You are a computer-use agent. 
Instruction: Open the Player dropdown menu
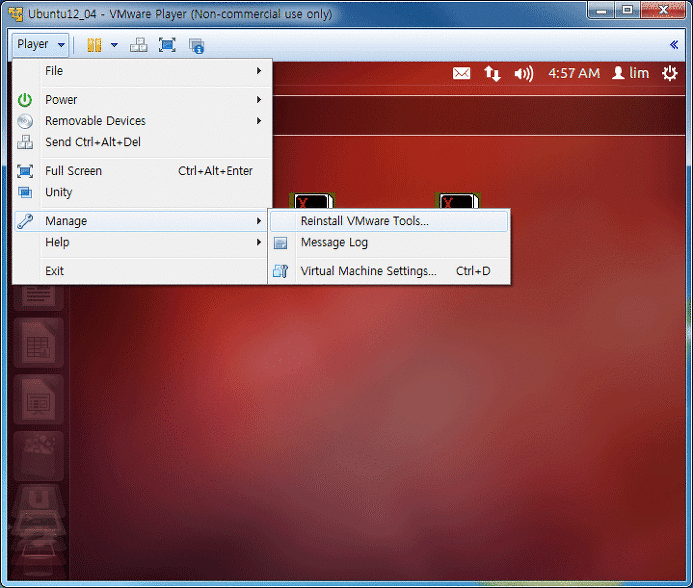[x=40, y=45]
